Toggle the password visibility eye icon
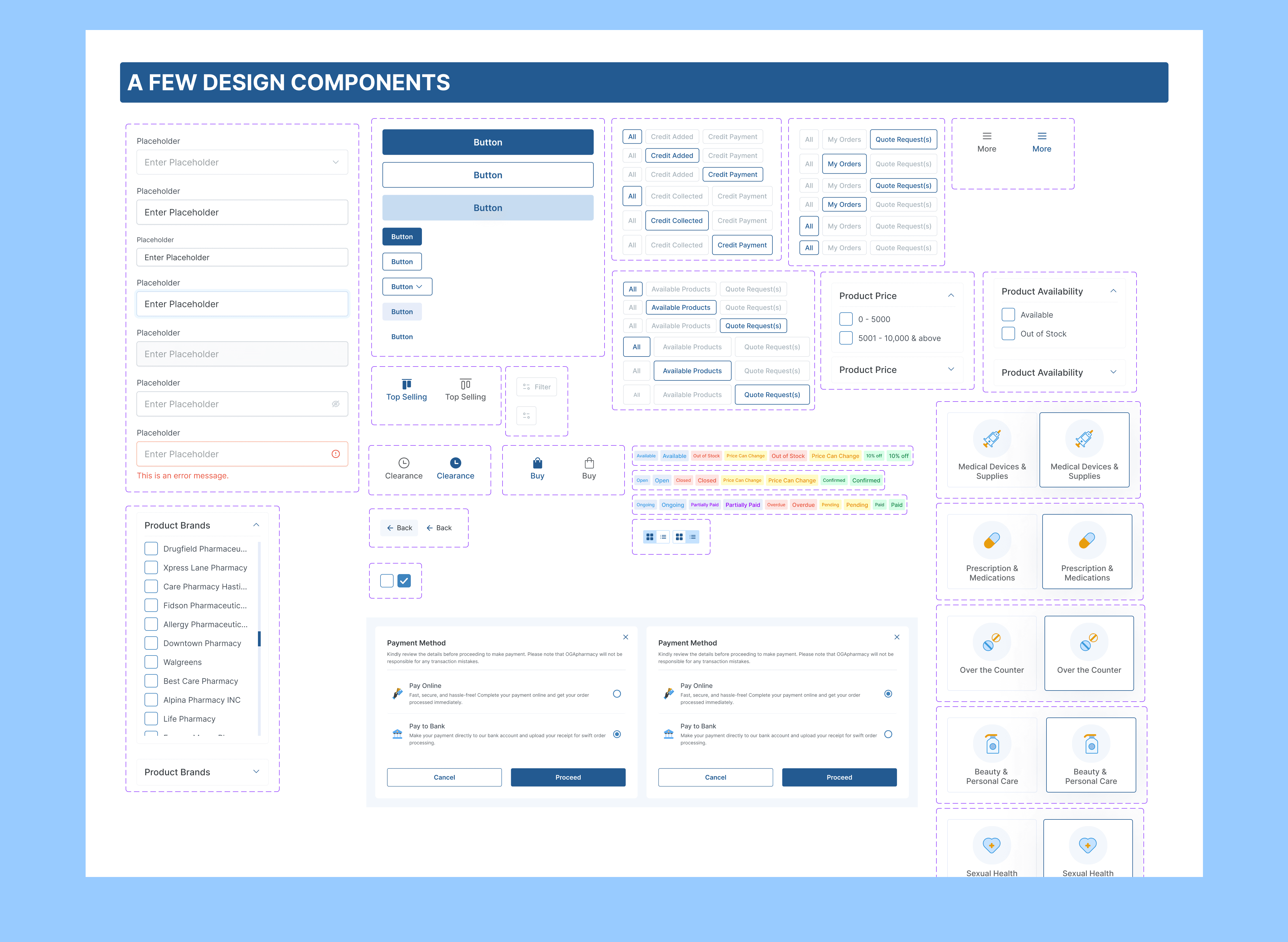The width and height of the screenshot is (1288, 942). [336, 404]
